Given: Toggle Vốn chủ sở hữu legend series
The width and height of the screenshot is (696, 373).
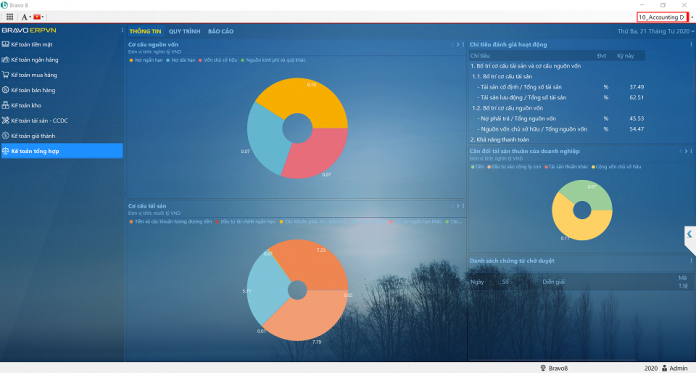Looking at the screenshot, I should (x=218, y=60).
